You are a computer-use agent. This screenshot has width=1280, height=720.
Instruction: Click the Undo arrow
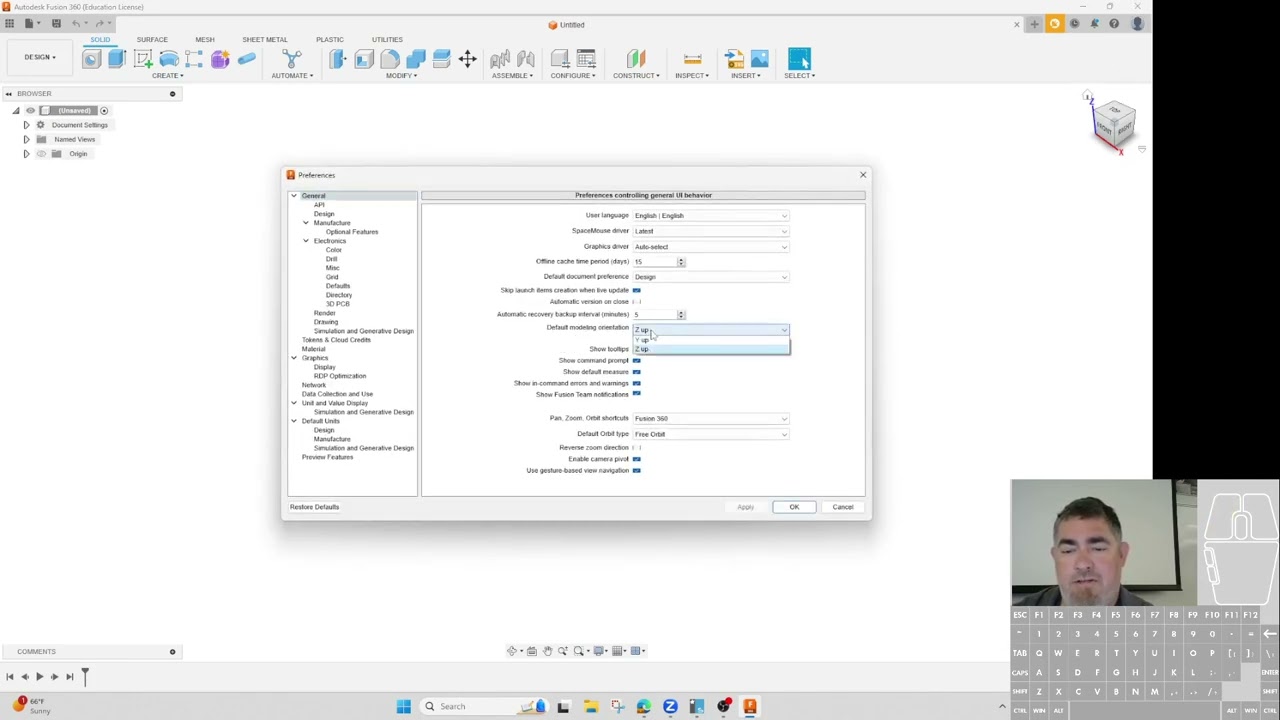[x=76, y=23]
